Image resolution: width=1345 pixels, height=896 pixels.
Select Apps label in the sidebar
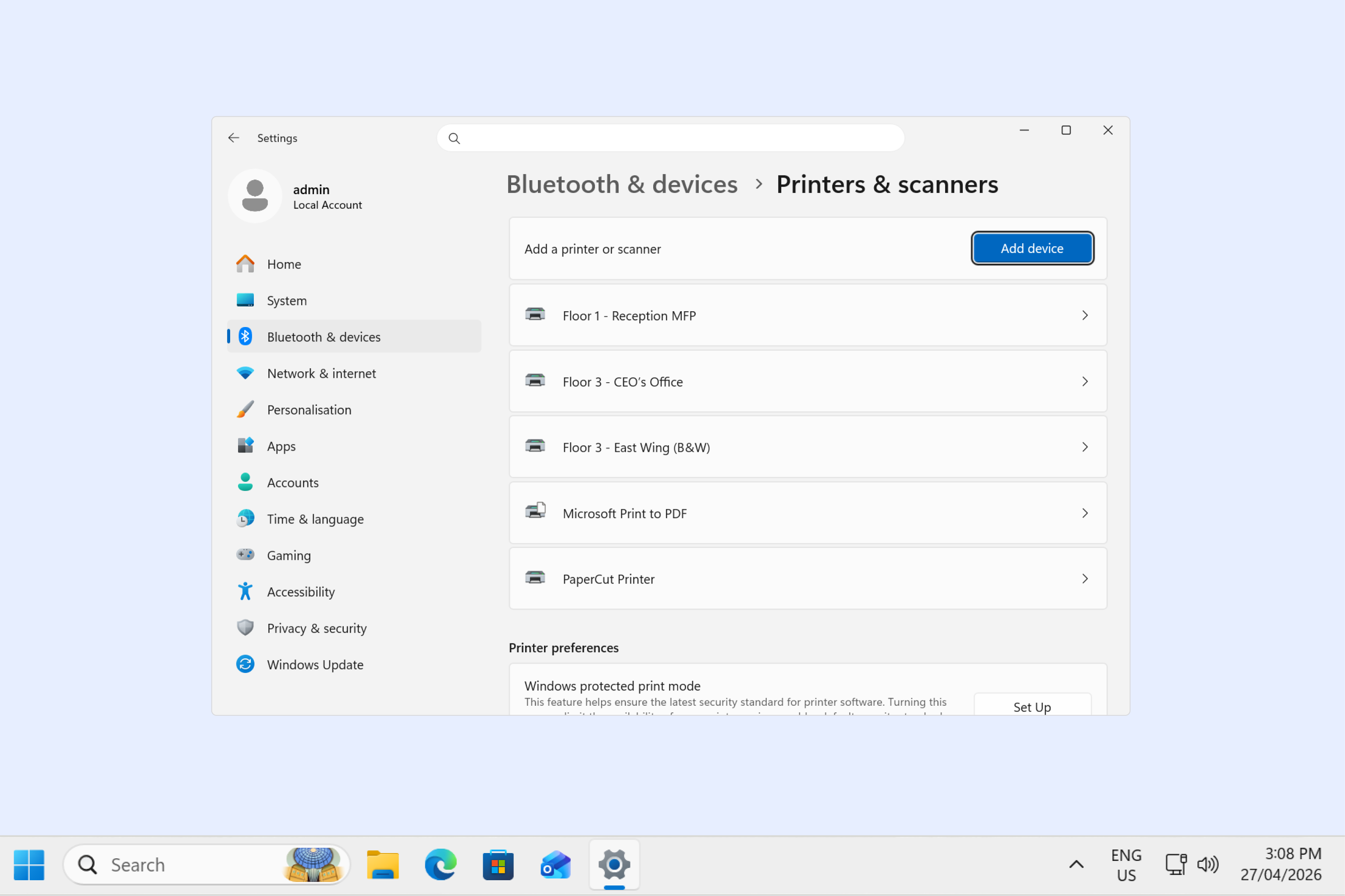pos(281,446)
